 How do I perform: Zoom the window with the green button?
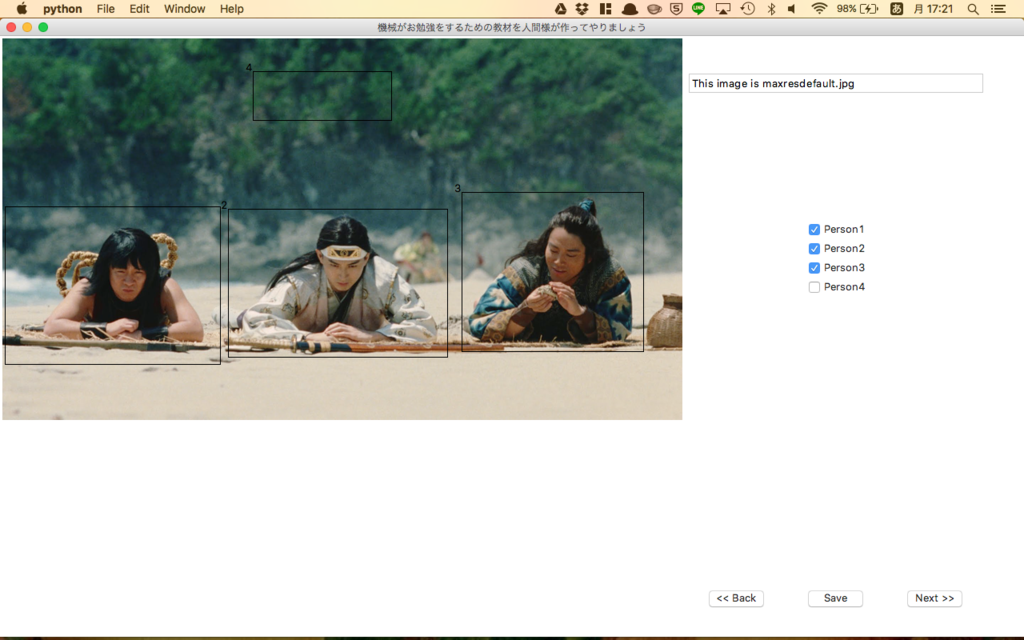click(x=43, y=27)
